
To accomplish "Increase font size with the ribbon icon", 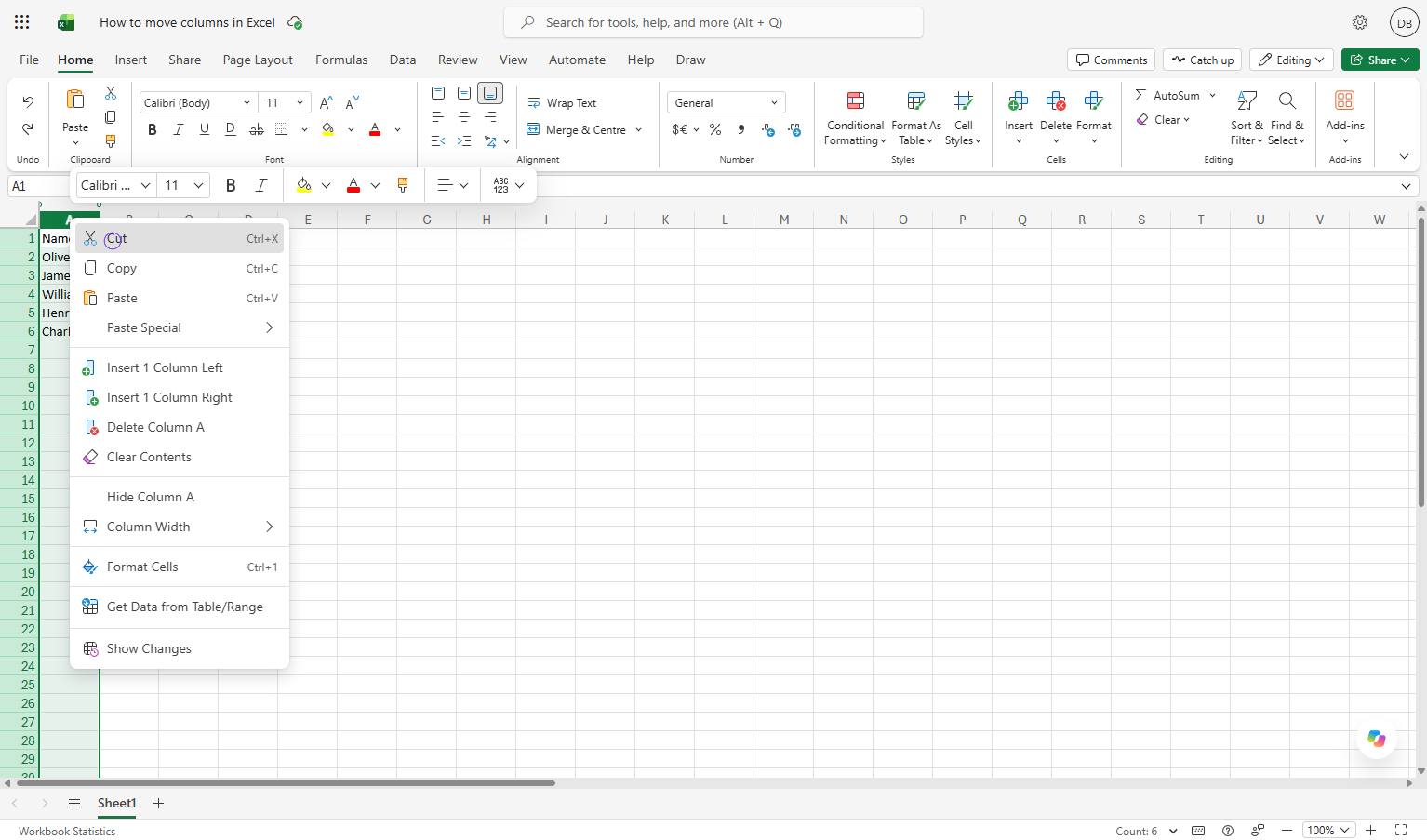I will pyautogui.click(x=326, y=103).
